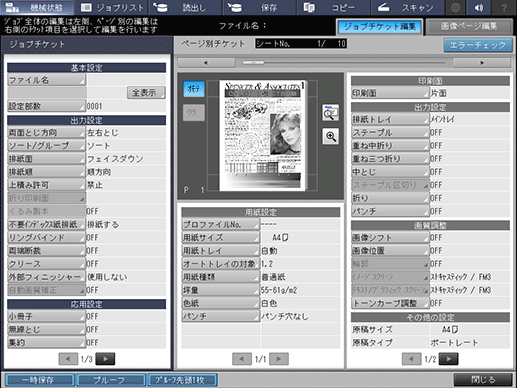Click the page preview thumbnail

tap(263, 135)
